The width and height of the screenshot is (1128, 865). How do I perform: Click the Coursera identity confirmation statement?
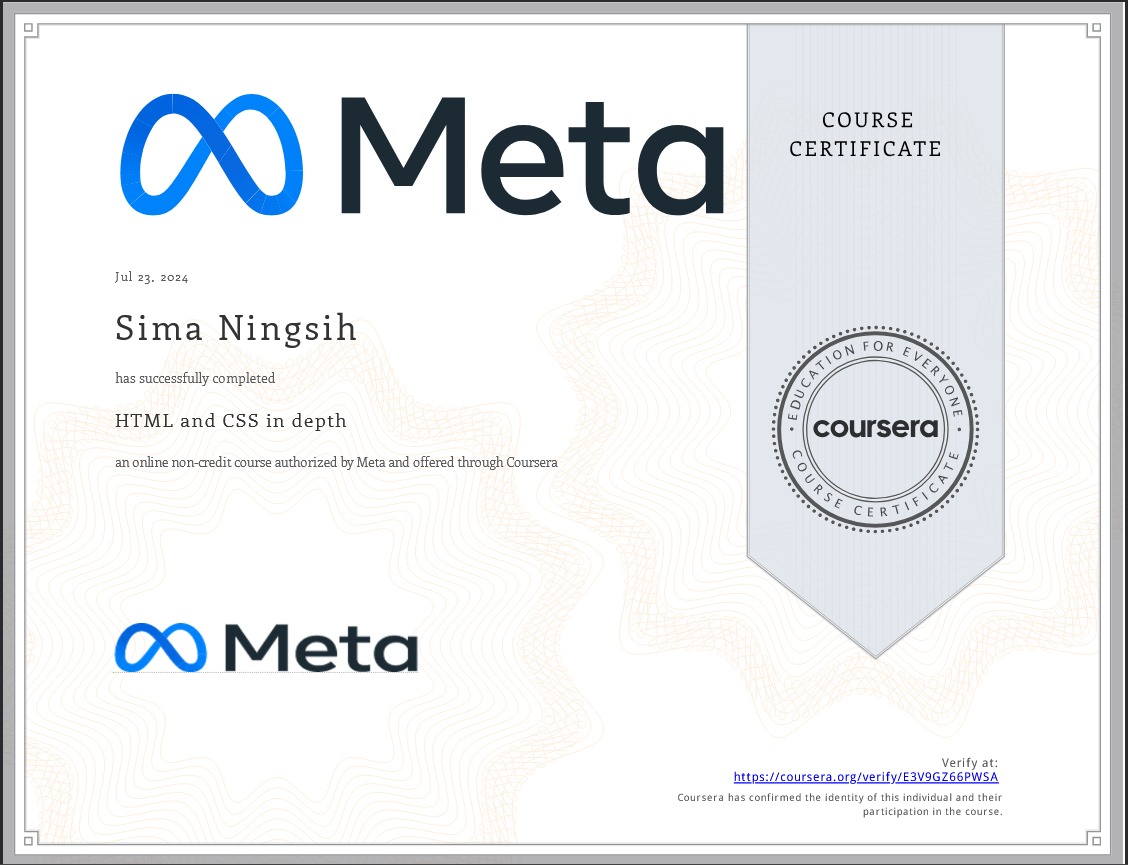click(x=840, y=804)
